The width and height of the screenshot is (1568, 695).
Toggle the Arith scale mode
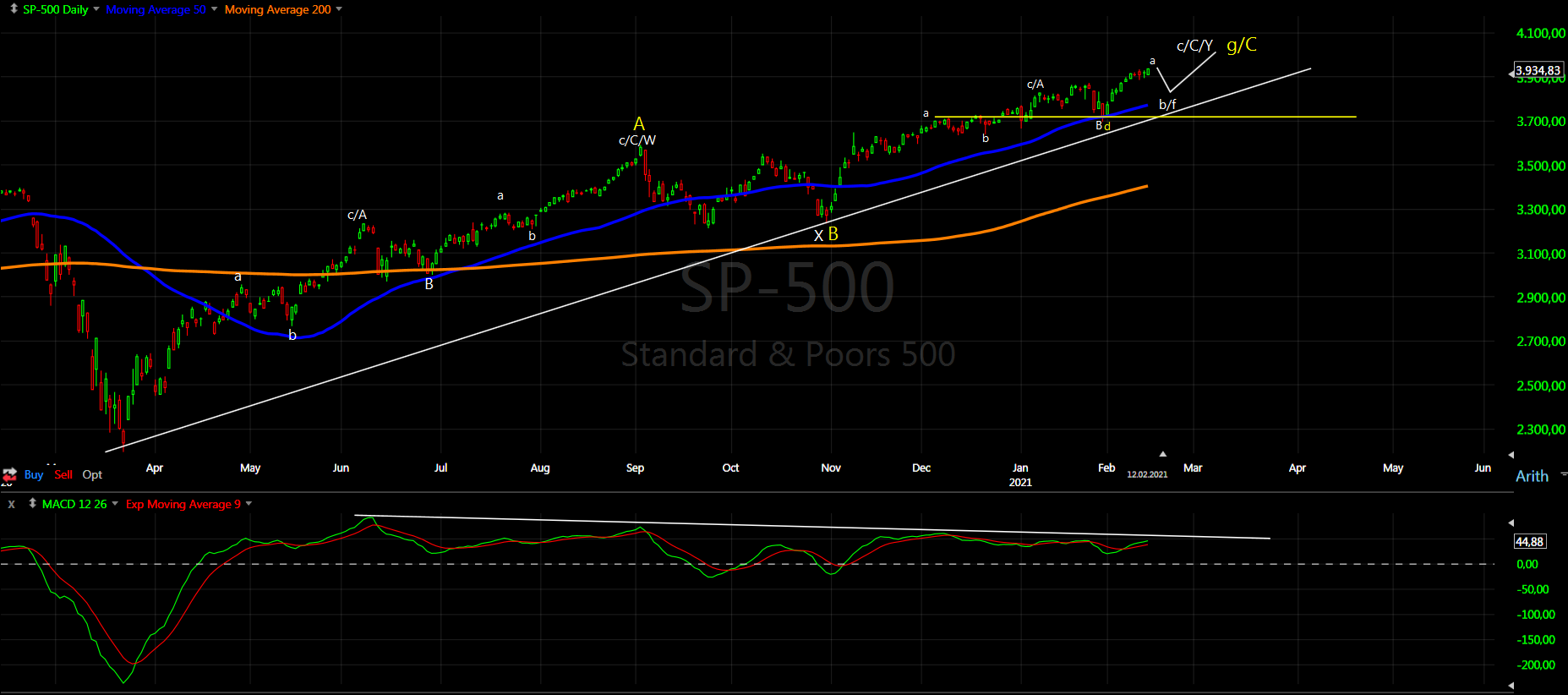click(1532, 476)
